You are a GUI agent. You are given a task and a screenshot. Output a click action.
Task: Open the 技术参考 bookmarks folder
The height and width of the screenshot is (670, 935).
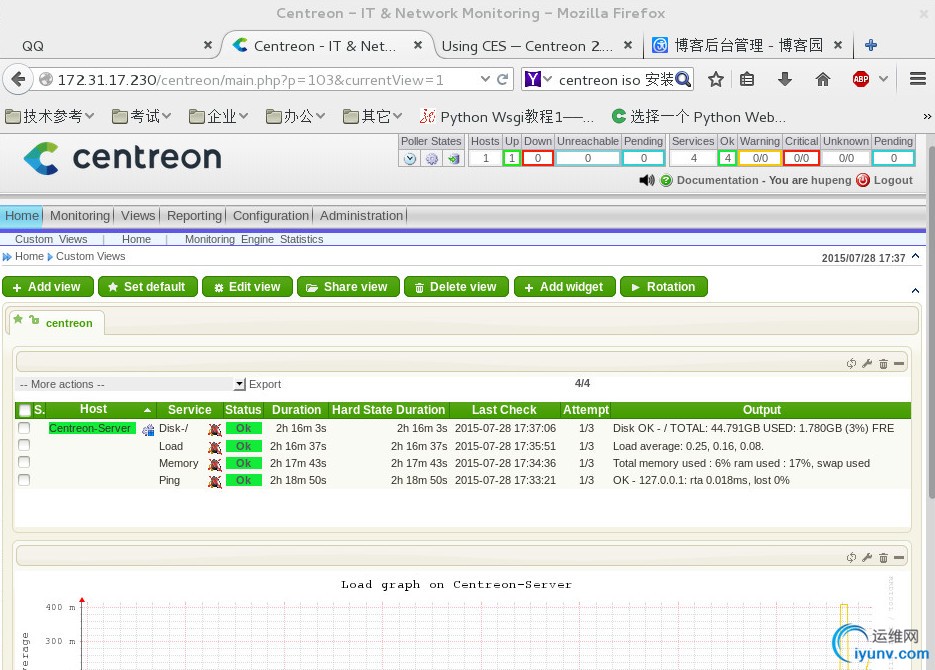pos(49,116)
